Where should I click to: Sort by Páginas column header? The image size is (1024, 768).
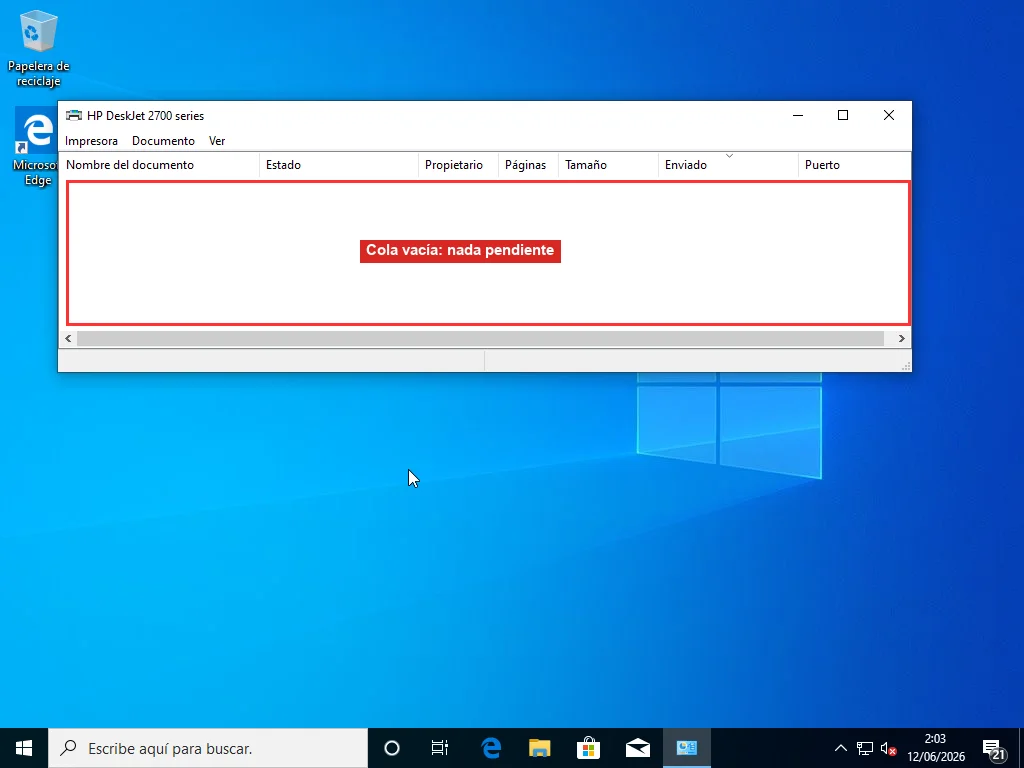pos(528,165)
